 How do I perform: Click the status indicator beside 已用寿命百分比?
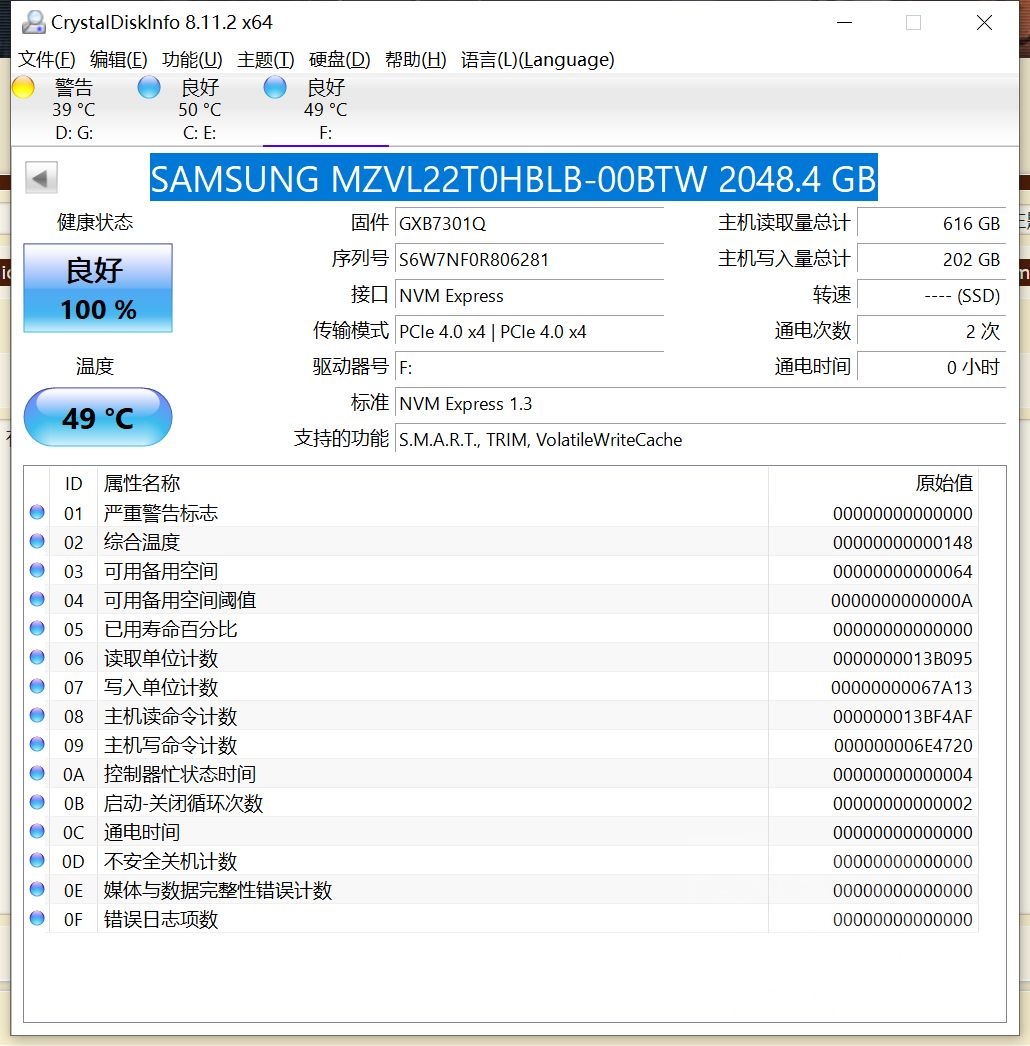click(37, 628)
